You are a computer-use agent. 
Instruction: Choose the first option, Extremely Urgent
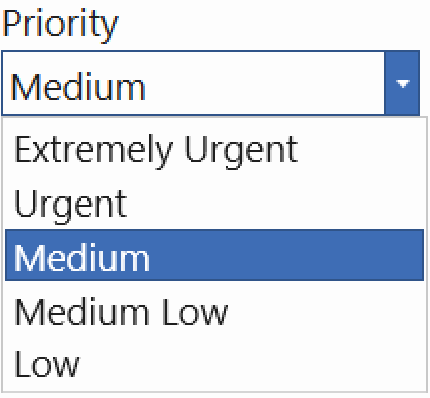pyautogui.click(x=214, y=149)
